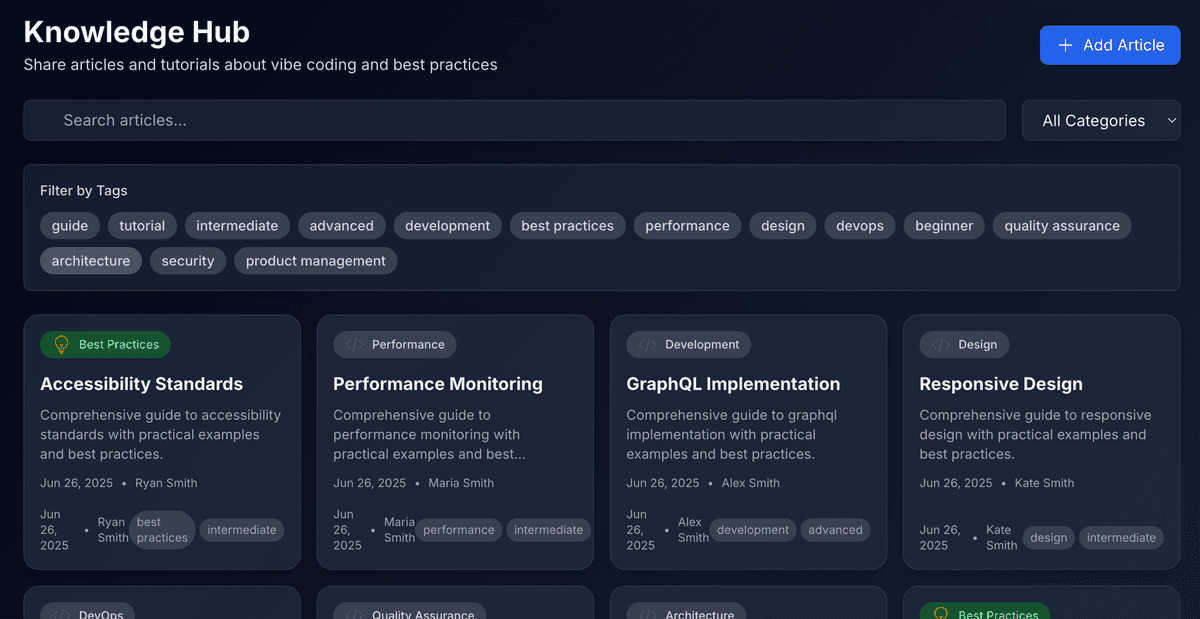Click the code icon in Development badge

click(x=647, y=344)
